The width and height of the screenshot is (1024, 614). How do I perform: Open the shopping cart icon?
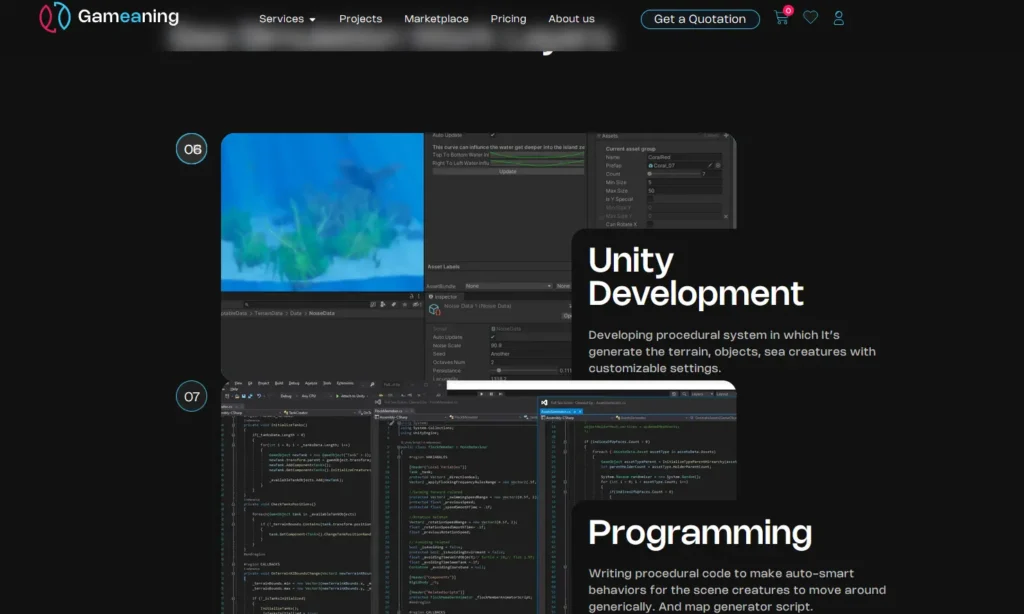coord(782,16)
